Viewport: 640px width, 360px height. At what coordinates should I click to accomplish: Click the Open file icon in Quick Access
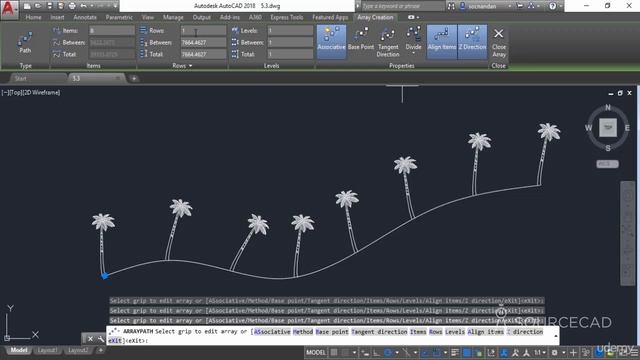point(38,6)
